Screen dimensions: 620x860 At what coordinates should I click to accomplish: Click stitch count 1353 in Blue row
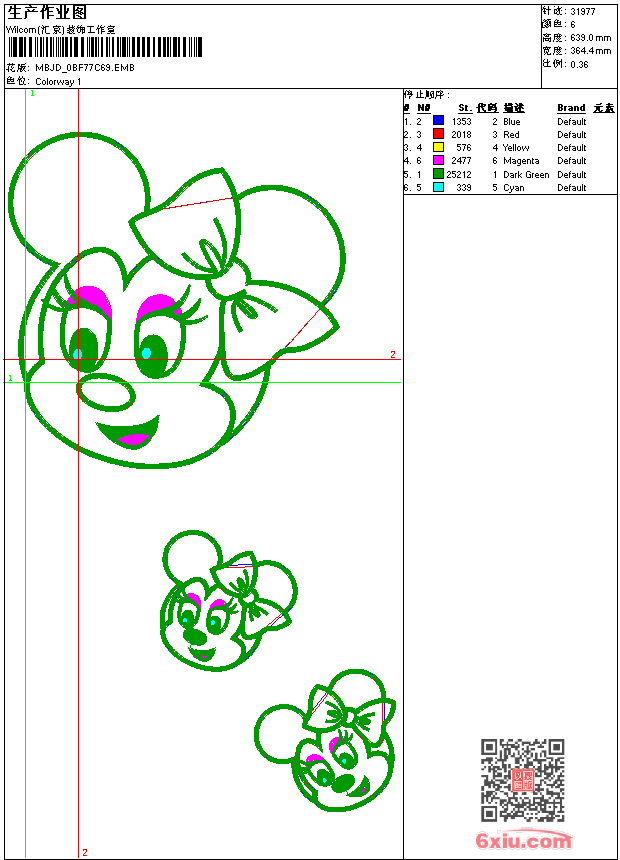click(461, 121)
